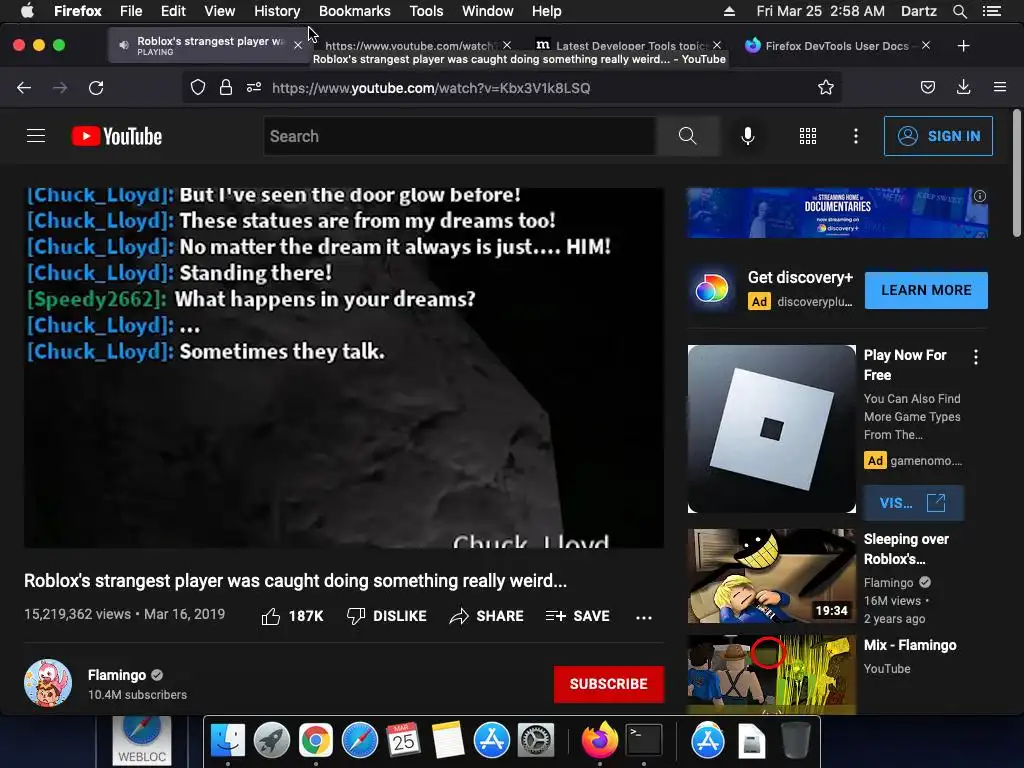Image resolution: width=1024 pixels, height=768 pixels.
Task: Click the video player area
Action: pyautogui.click(x=344, y=368)
